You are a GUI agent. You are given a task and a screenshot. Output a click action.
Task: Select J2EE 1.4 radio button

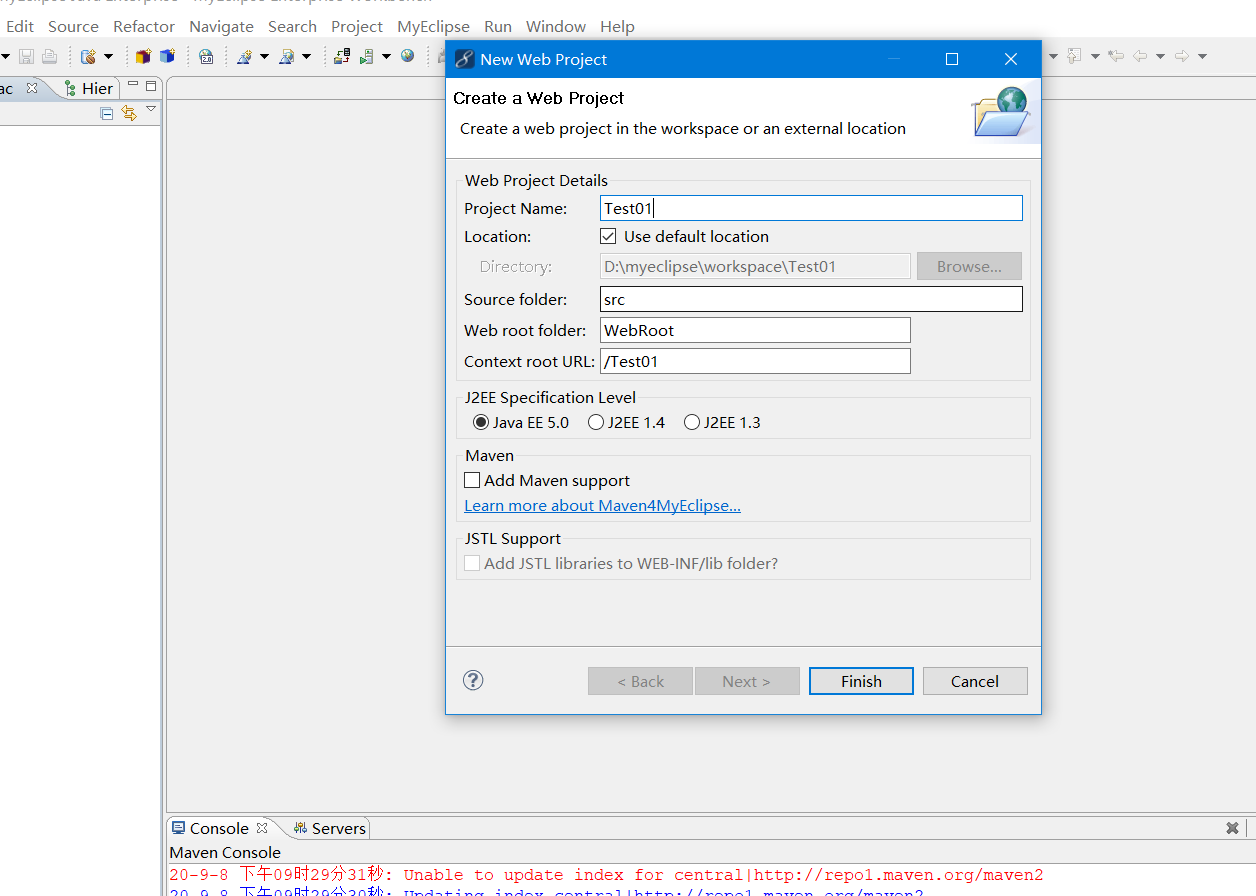coord(596,423)
